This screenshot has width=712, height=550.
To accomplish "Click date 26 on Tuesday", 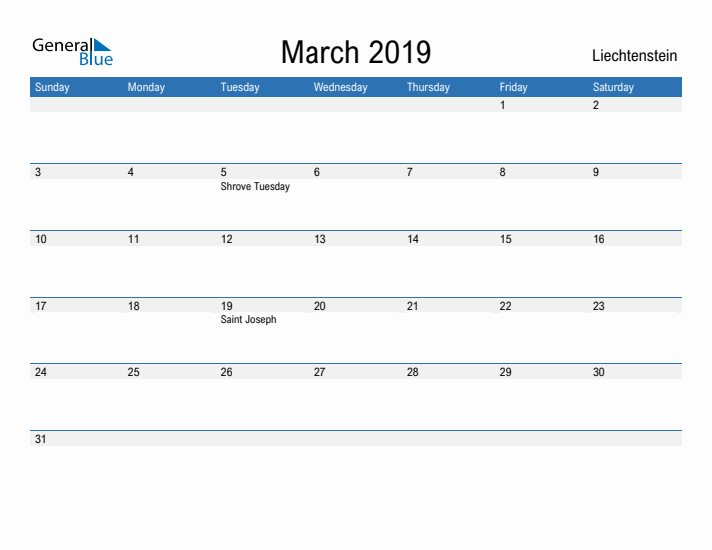I will [x=227, y=372].
